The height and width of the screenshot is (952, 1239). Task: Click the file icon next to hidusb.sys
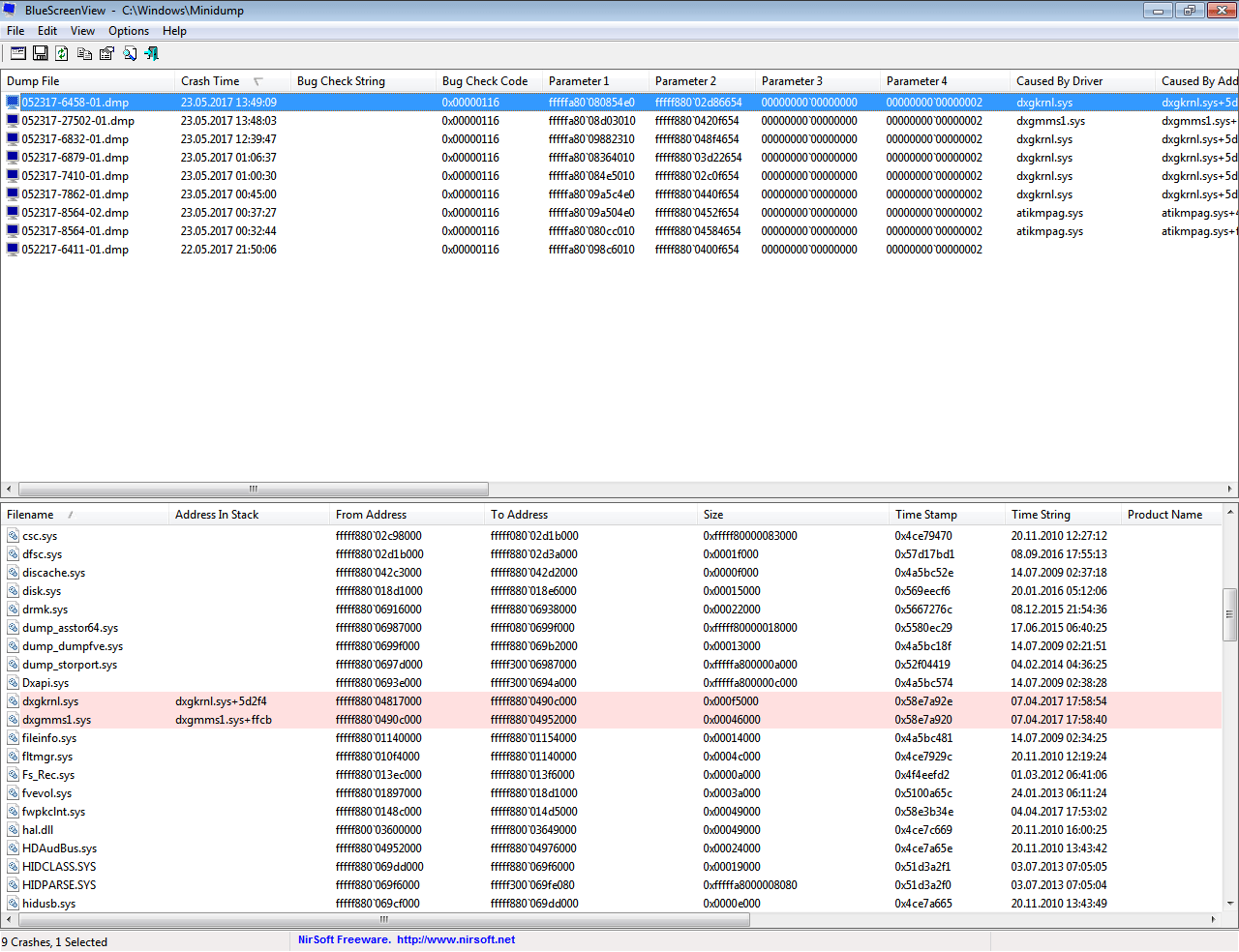pos(14,904)
